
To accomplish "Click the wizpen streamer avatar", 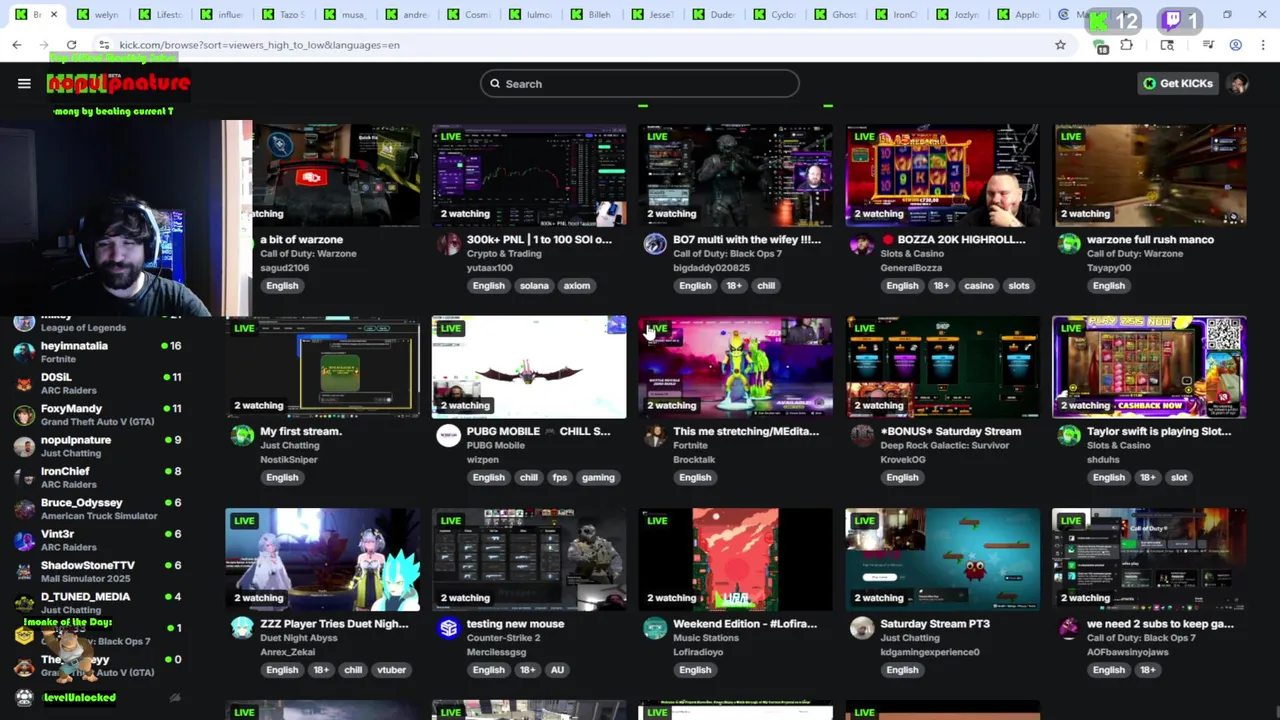I will coord(448,435).
